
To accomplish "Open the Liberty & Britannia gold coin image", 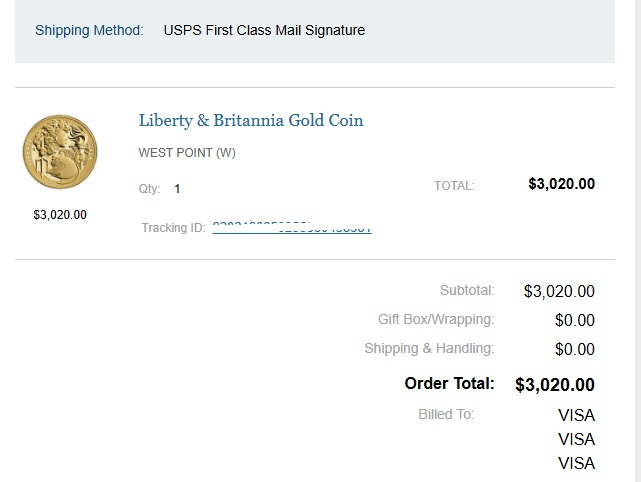I will tap(60, 152).
